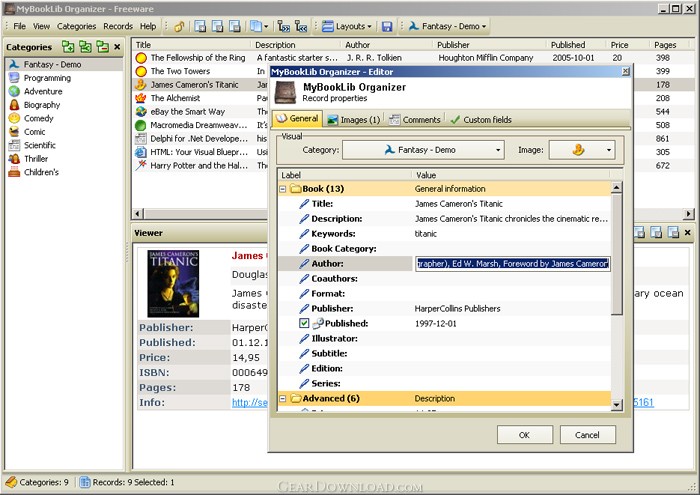Click the book icon in Editor header
The height and width of the screenshot is (495, 700).
[285, 92]
